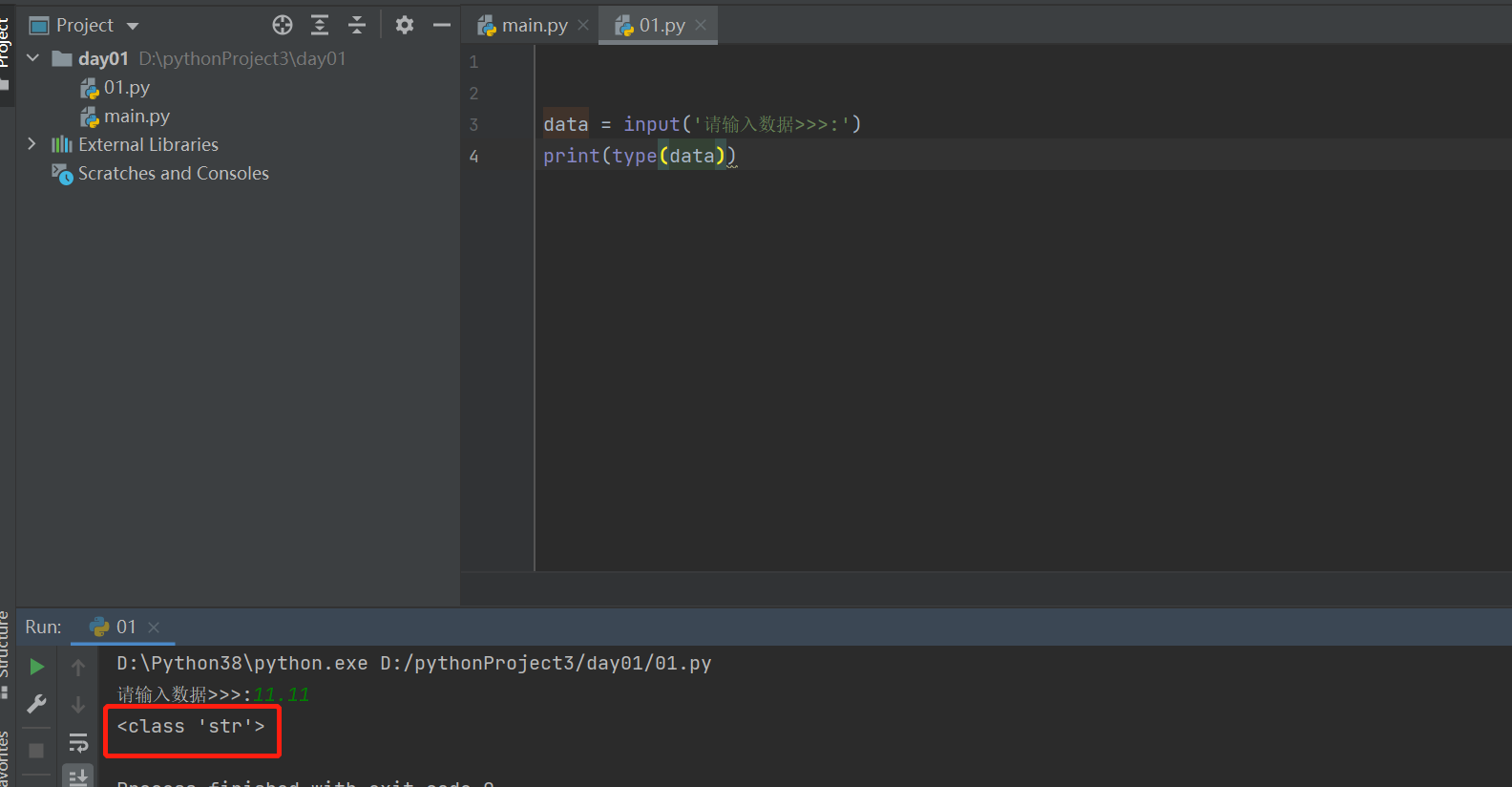Image resolution: width=1512 pixels, height=787 pixels.
Task: Click the entered value 11.11
Action: [x=282, y=695]
